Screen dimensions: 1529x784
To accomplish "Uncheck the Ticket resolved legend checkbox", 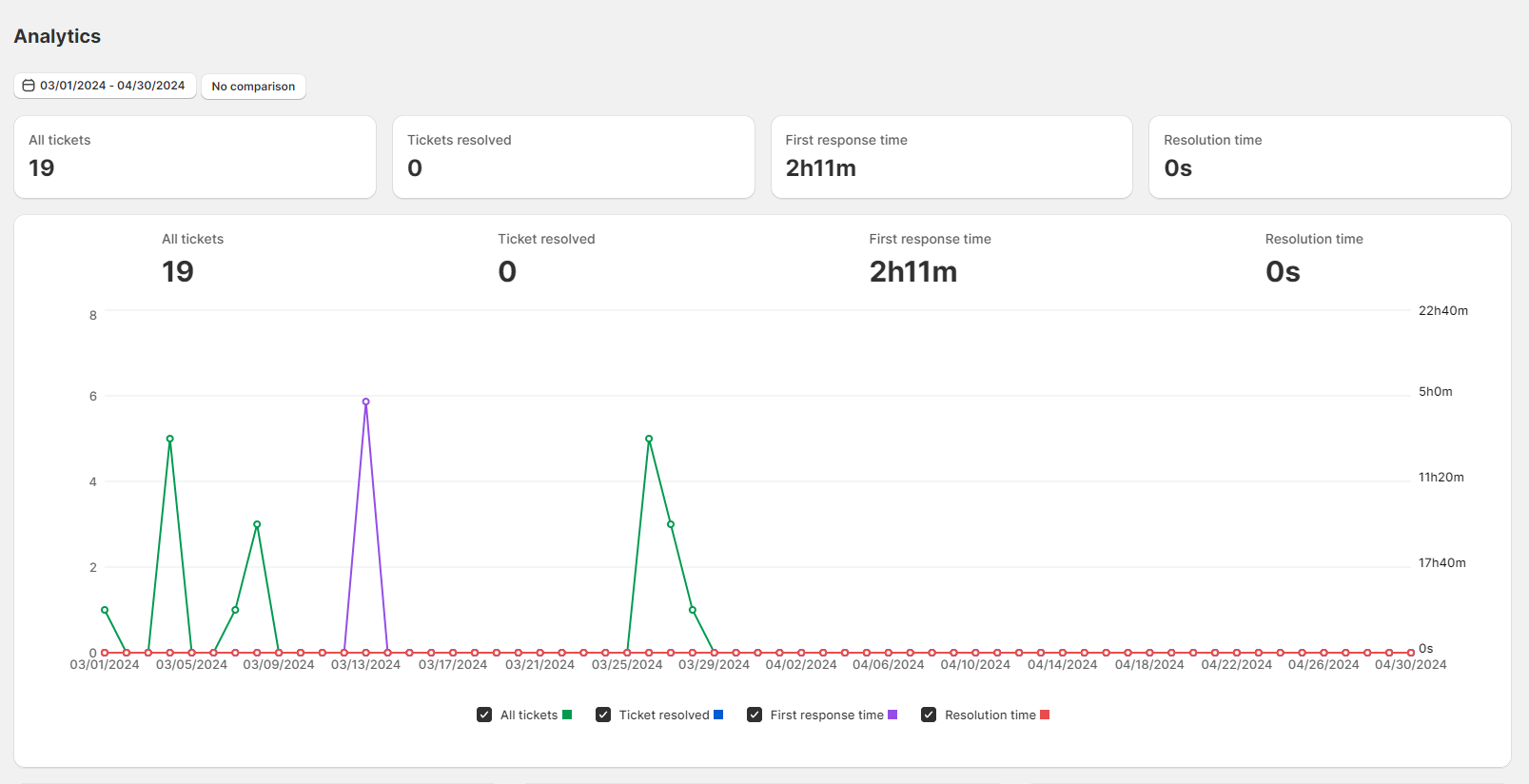I will pos(603,715).
